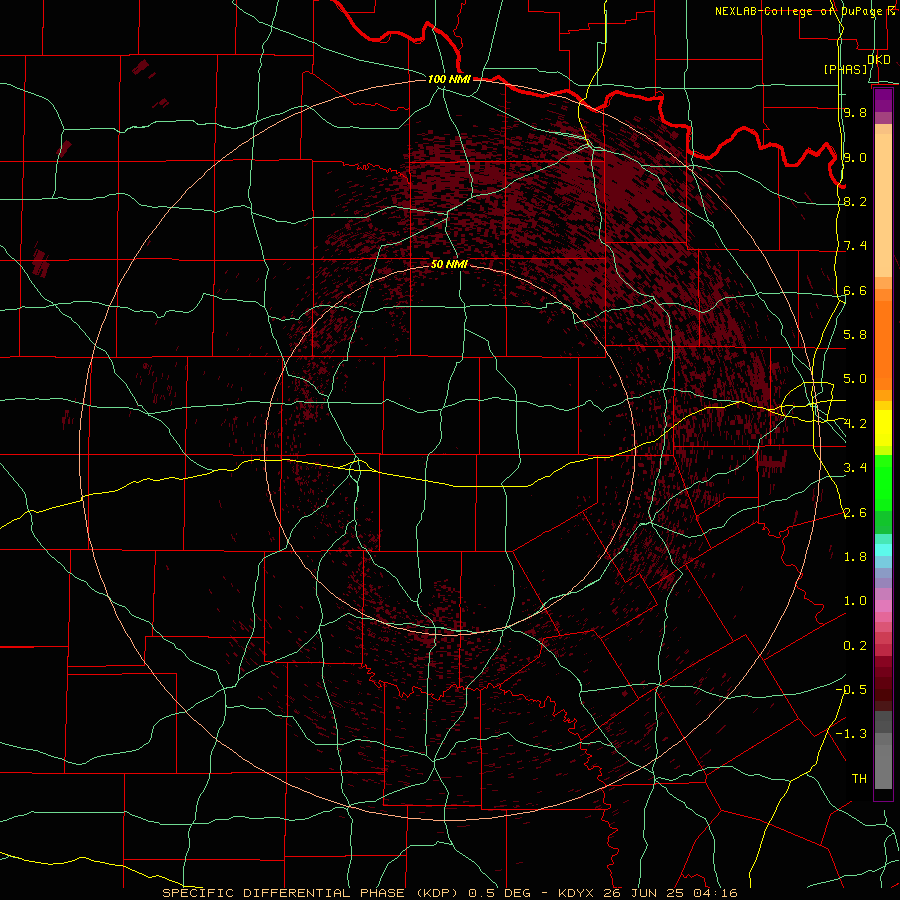900x900 pixels.
Task: Click the 26 JUN 25 04:16 timestamp
Action: pyautogui.click(x=668, y=893)
